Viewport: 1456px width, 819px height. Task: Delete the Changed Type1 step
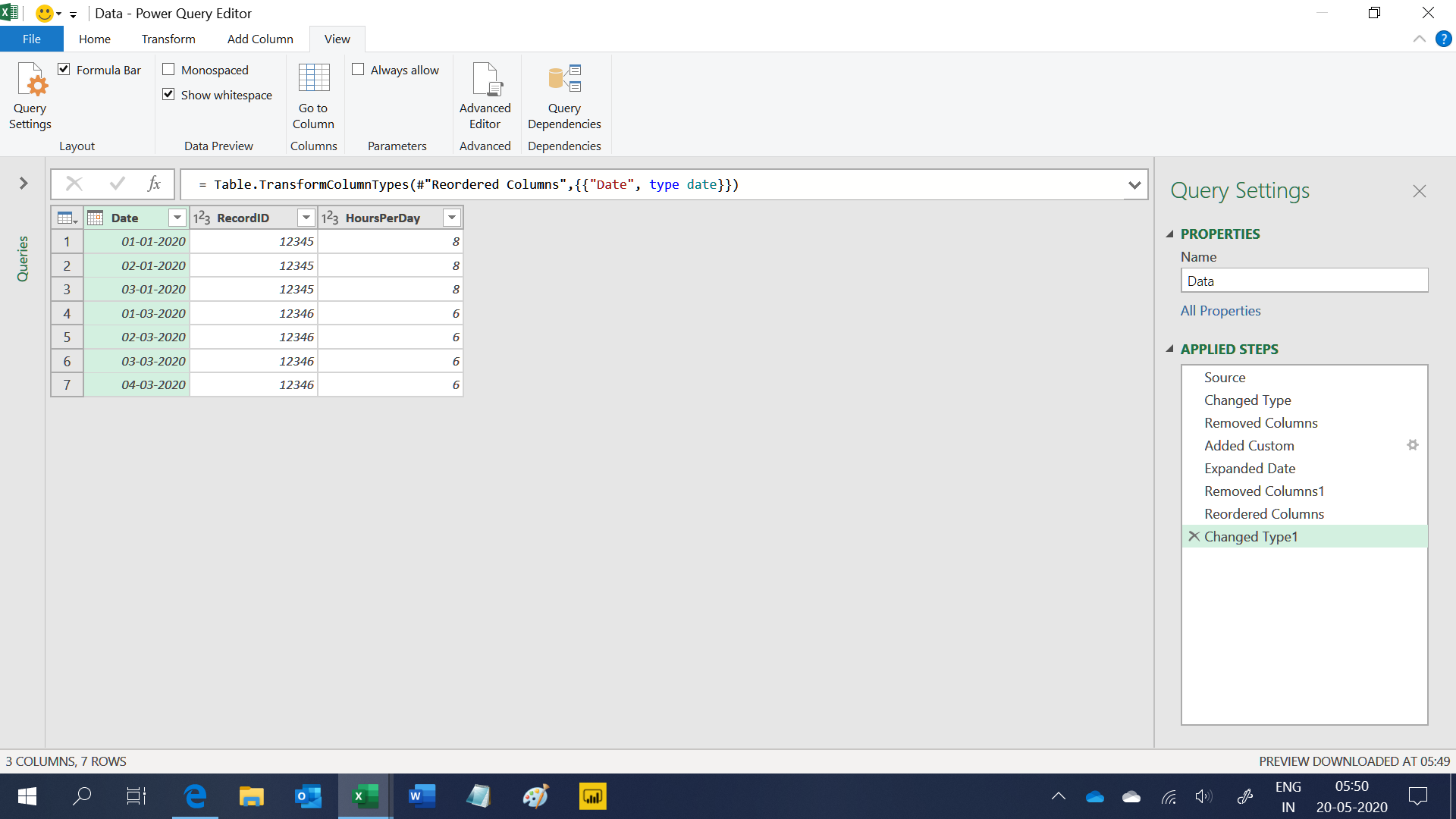coord(1194,536)
